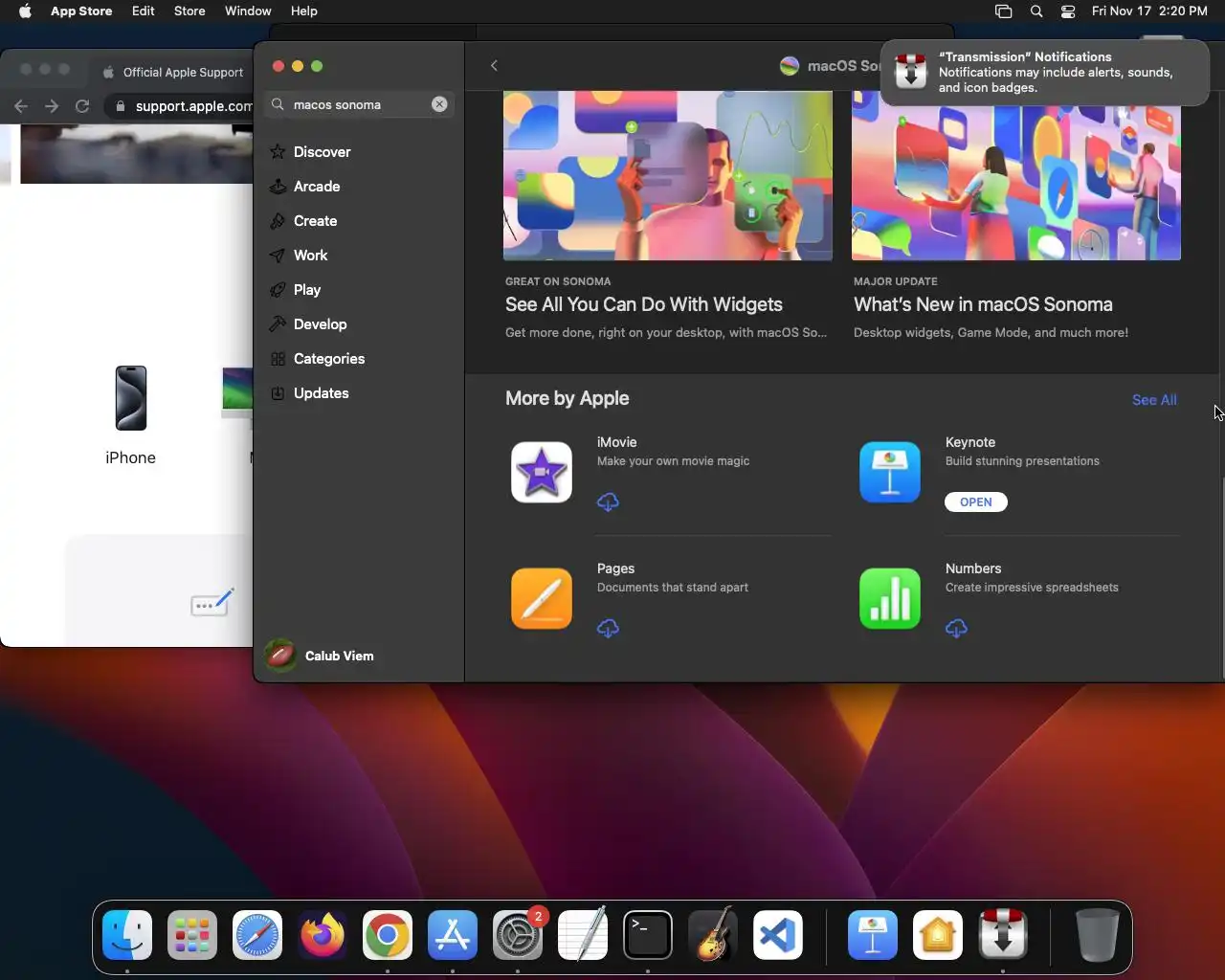Open the Window menu

click(248, 11)
